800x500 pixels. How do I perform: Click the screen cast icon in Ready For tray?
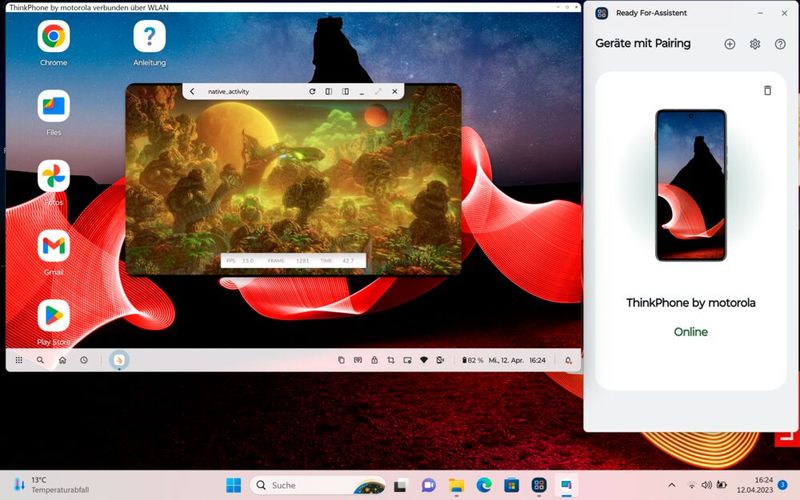click(407, 360)
